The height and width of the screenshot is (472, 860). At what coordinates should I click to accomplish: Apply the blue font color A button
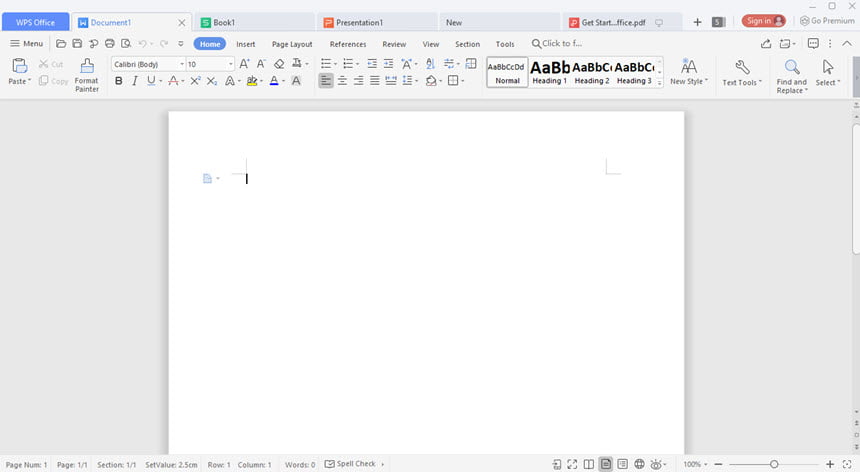[274, 81]
